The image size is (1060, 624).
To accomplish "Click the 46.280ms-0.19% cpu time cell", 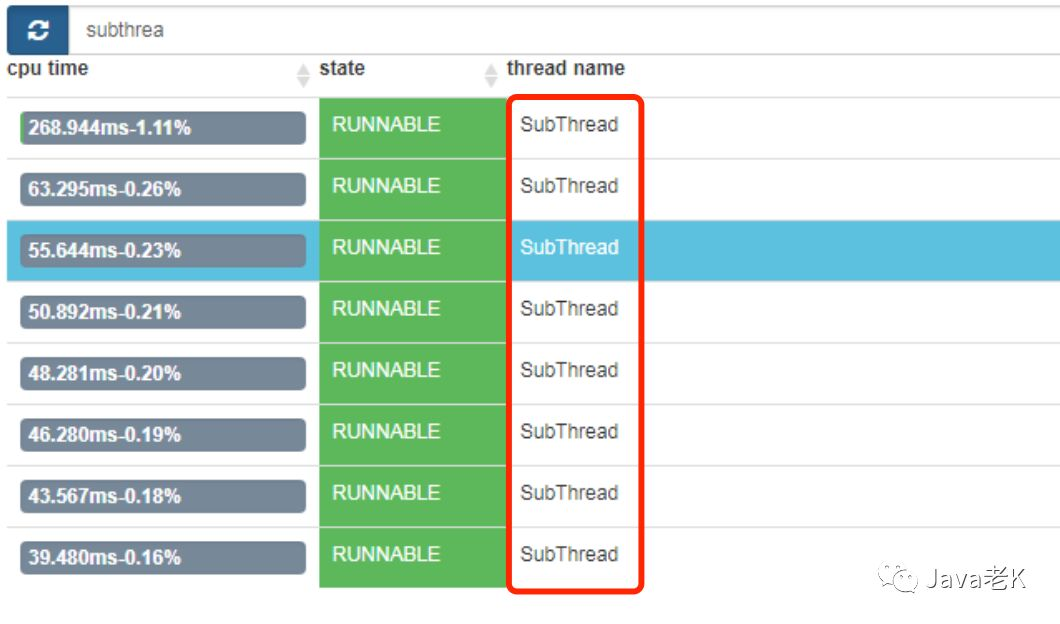I will [163, 435].
